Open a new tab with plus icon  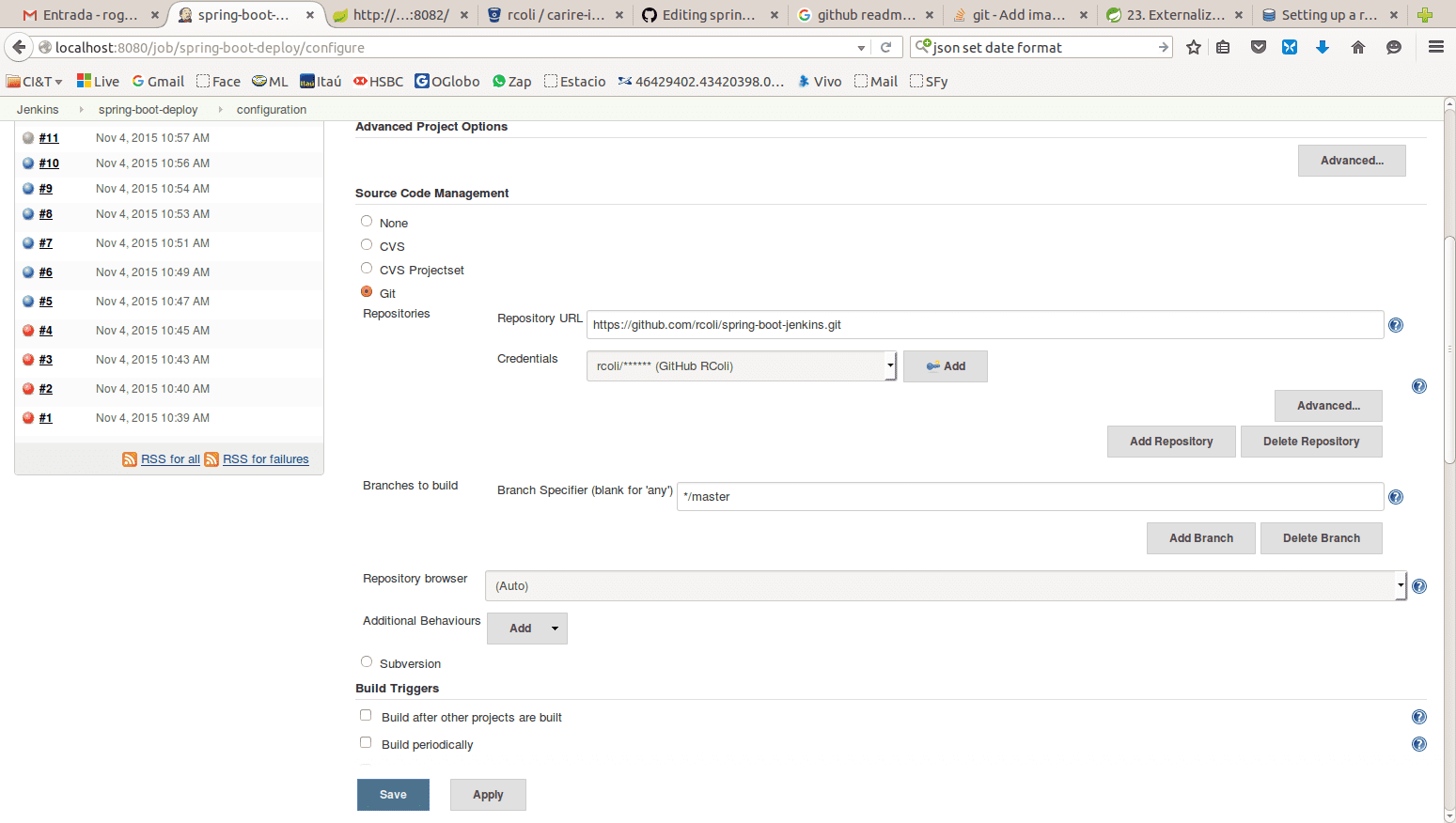point(1425,15)
